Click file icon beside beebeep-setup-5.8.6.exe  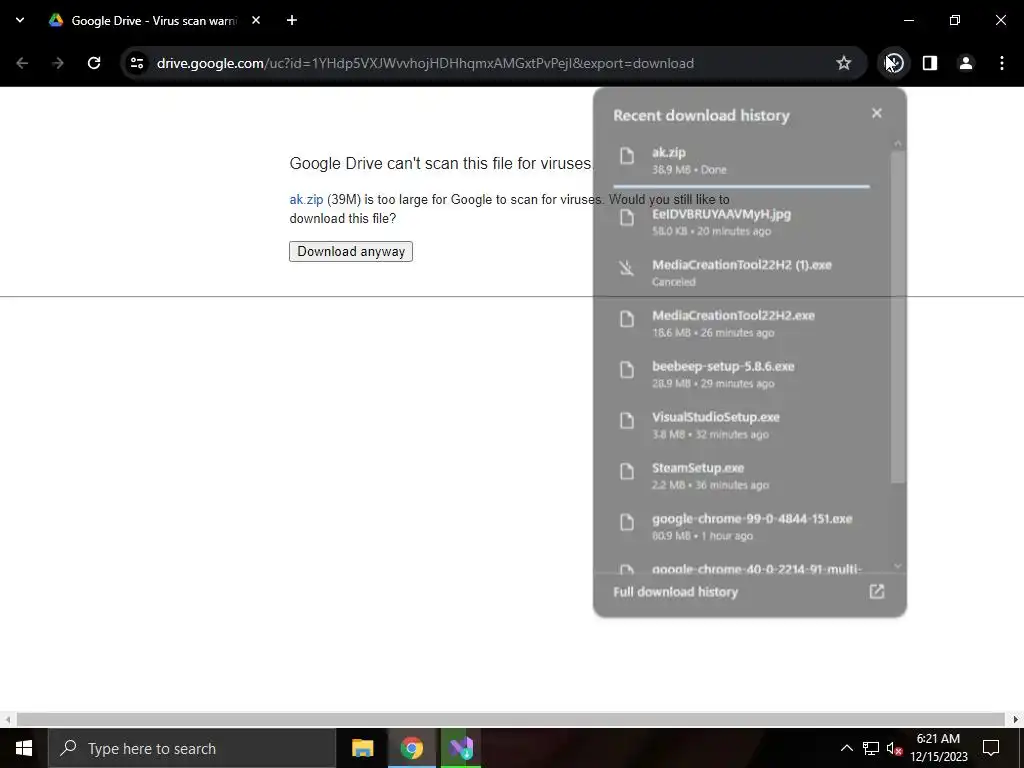[627, 370]
